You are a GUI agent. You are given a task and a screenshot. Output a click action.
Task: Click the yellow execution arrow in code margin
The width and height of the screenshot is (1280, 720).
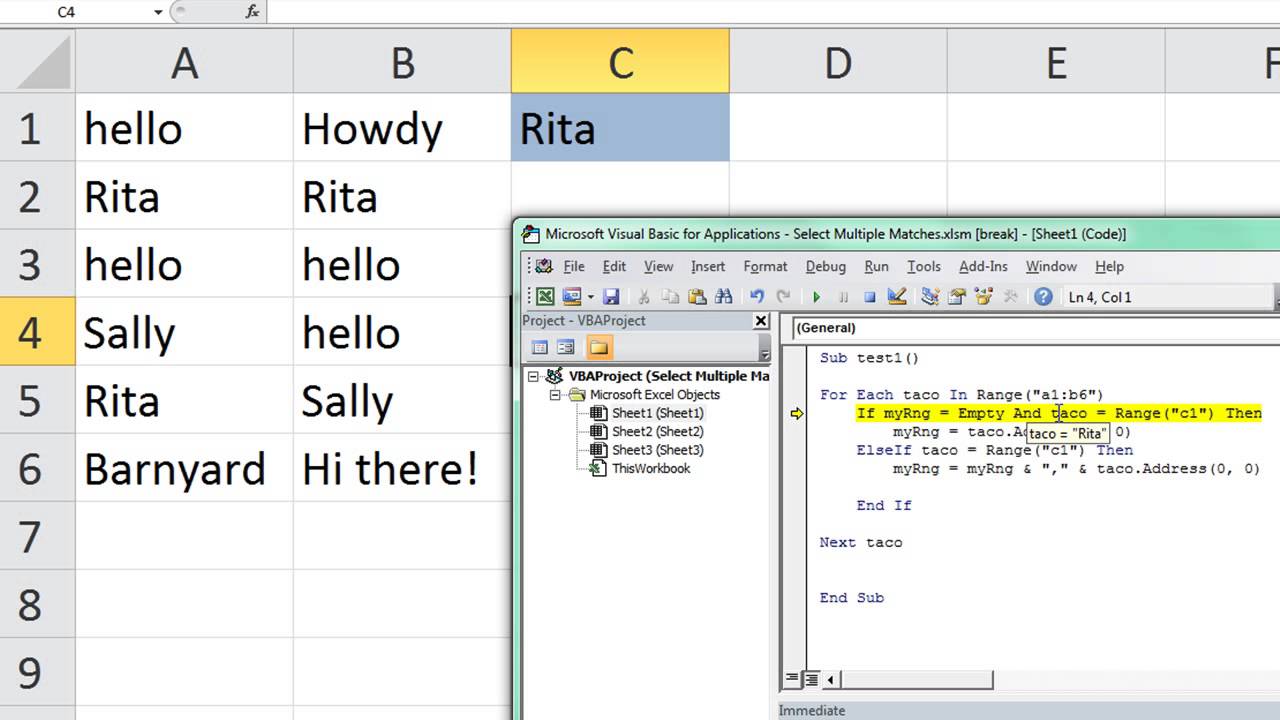click(796, 413)
